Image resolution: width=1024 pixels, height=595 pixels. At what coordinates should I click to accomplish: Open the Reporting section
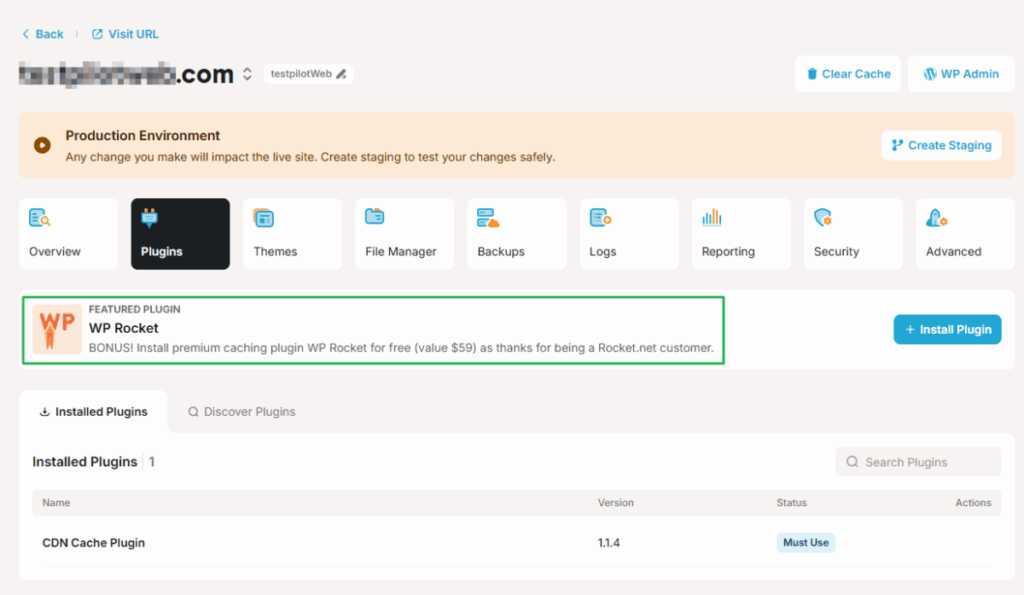tap(740, 234)
